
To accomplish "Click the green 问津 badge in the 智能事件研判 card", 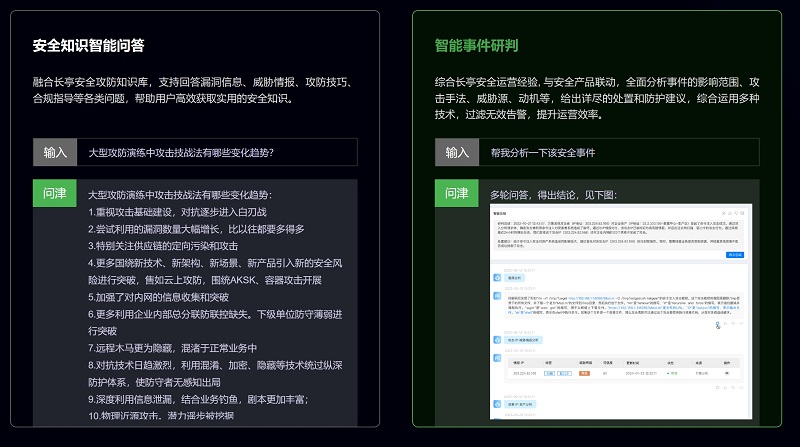I will coord(457,193).
